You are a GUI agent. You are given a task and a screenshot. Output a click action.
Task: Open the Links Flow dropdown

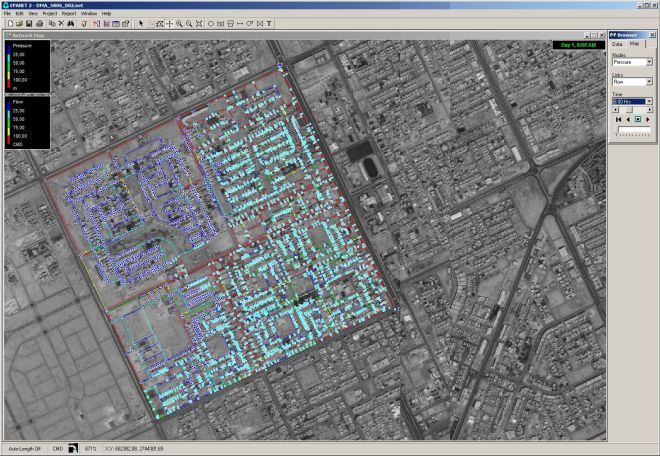coord(649,81)
